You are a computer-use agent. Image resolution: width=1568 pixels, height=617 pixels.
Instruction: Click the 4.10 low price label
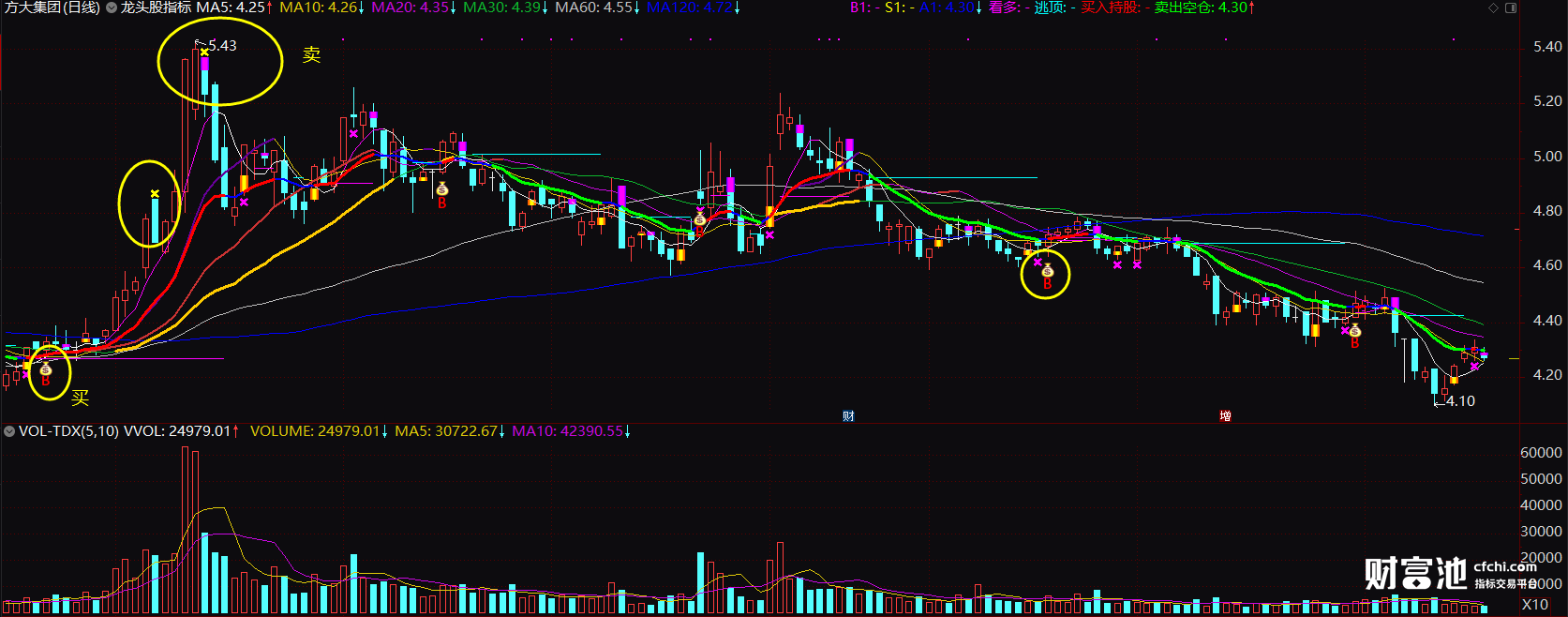point(1461,401)
